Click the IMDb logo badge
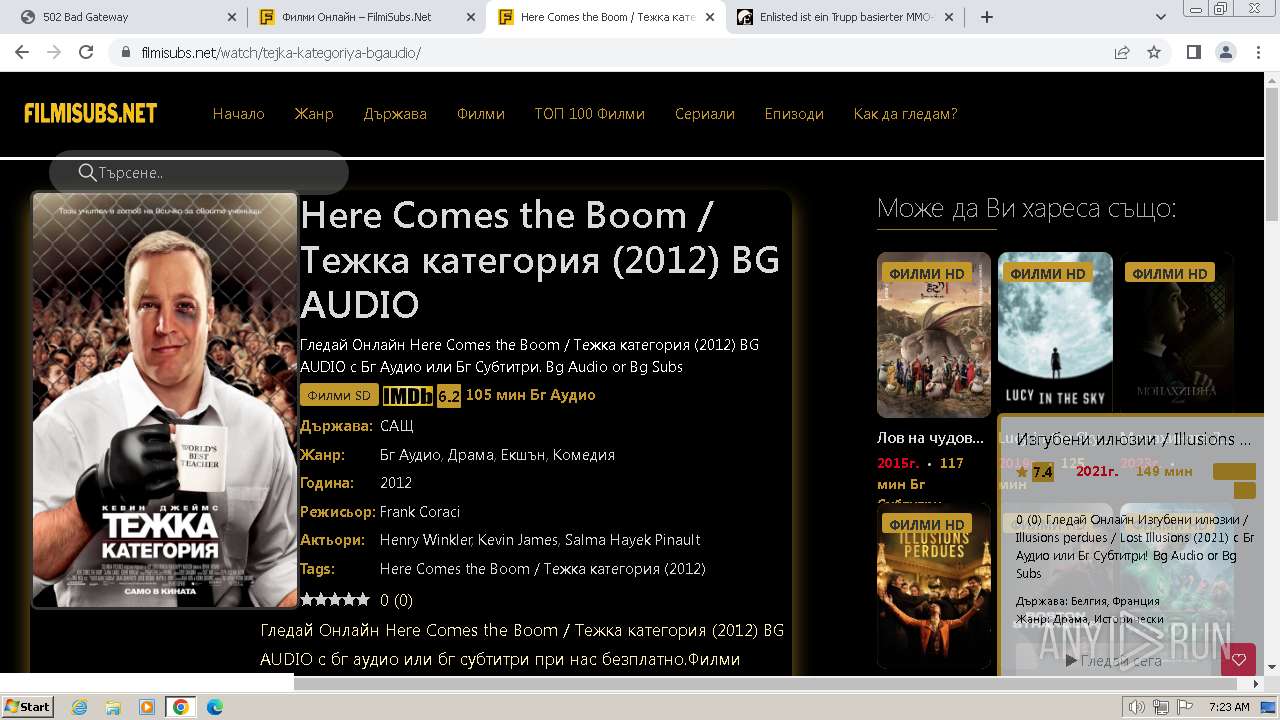 point(407,396)
